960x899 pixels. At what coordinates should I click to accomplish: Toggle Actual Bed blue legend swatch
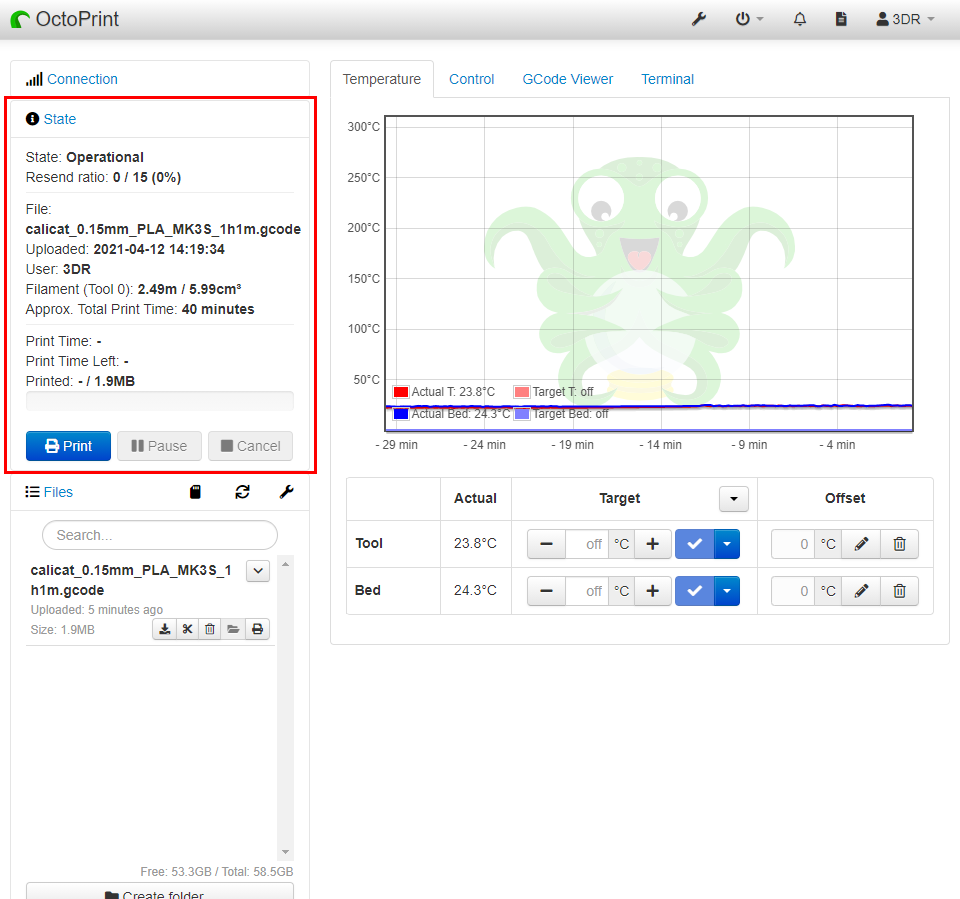[x=401, y=414]
